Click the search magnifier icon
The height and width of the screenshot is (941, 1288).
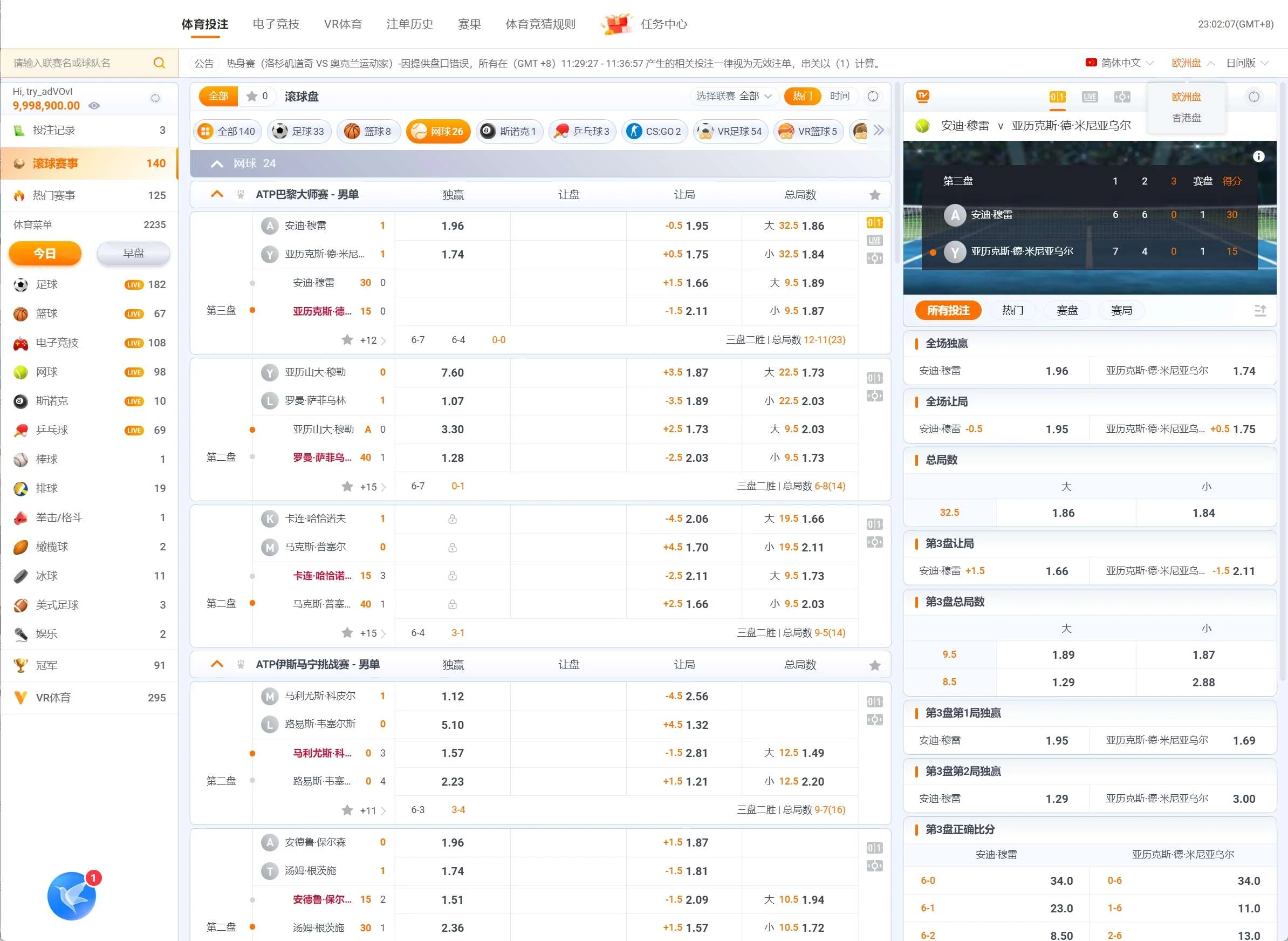[x=160, y=63]
